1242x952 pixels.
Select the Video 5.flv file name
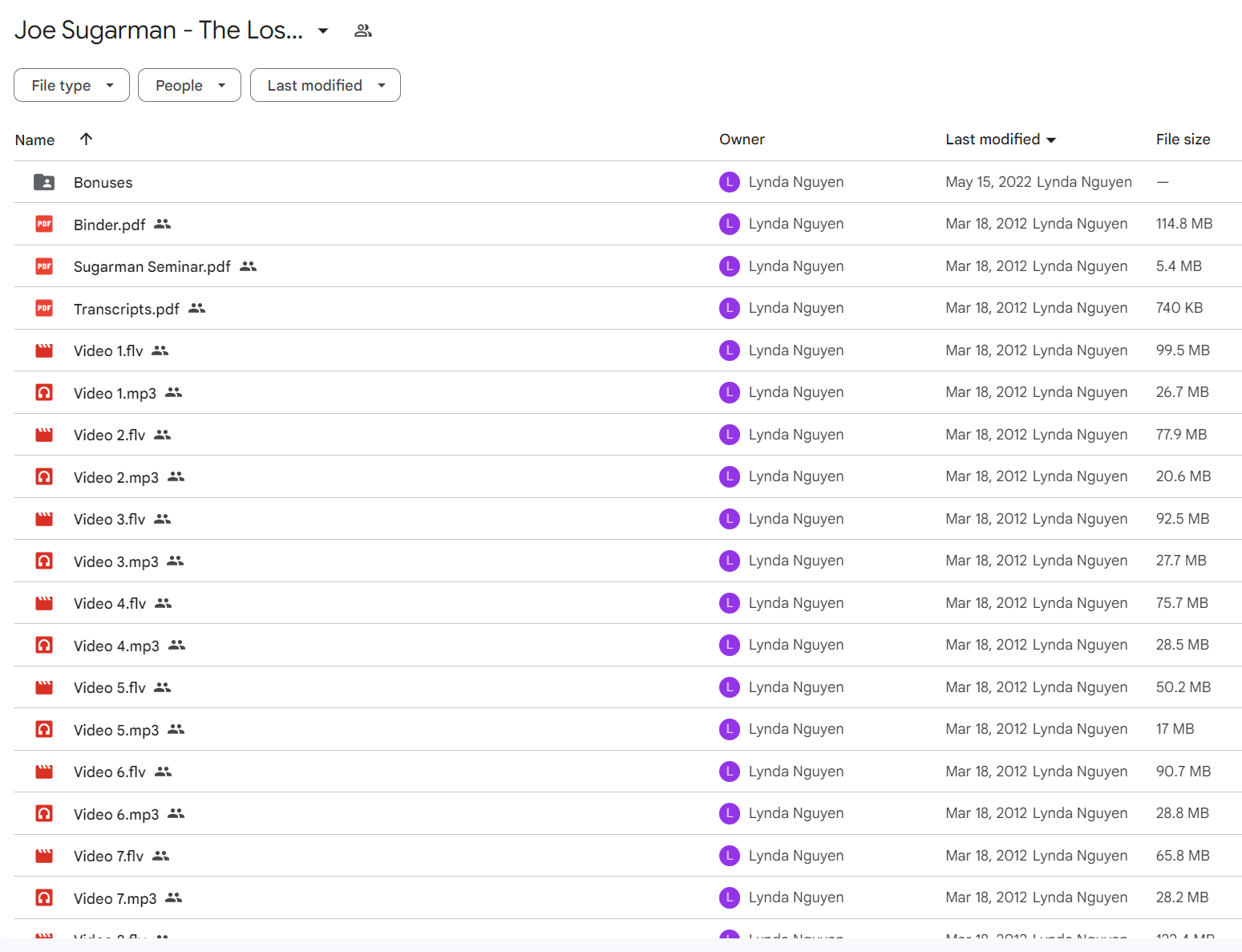[x=110, y=687]
